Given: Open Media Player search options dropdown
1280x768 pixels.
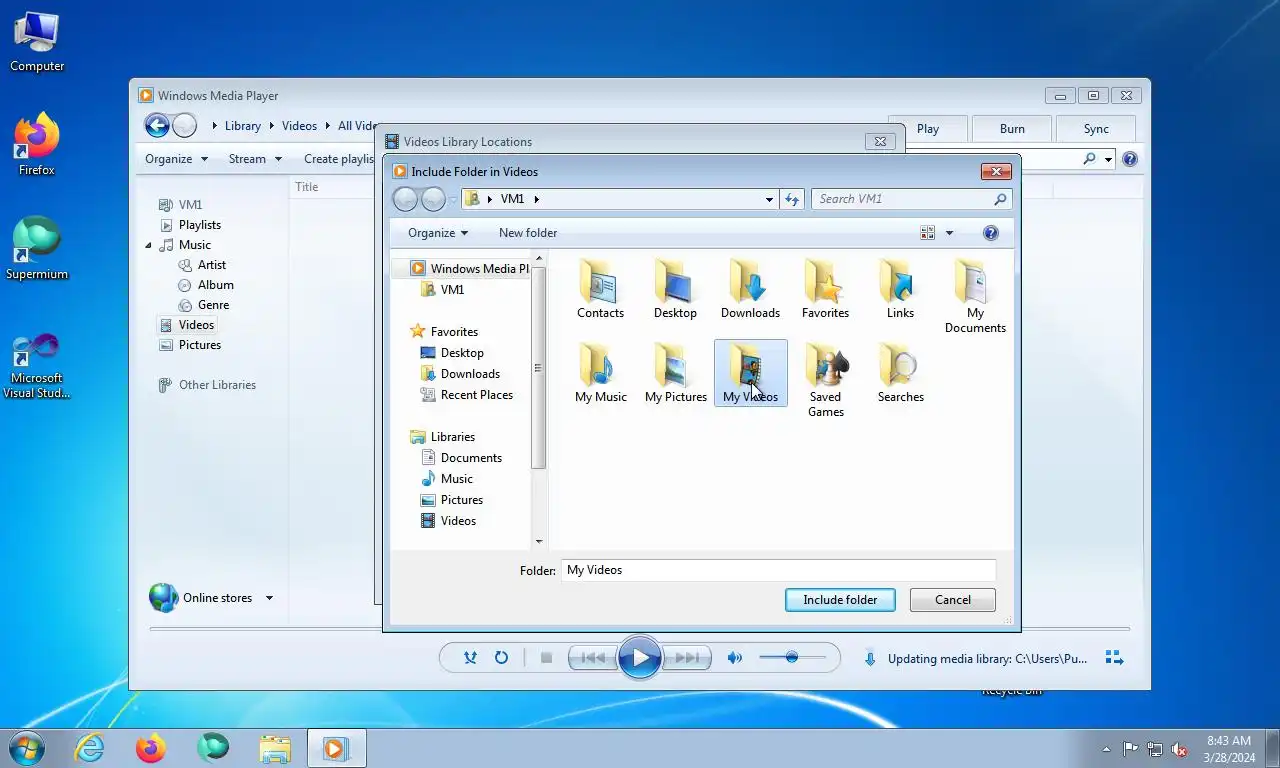Looking at the screenshot, I should [1108, 159].
